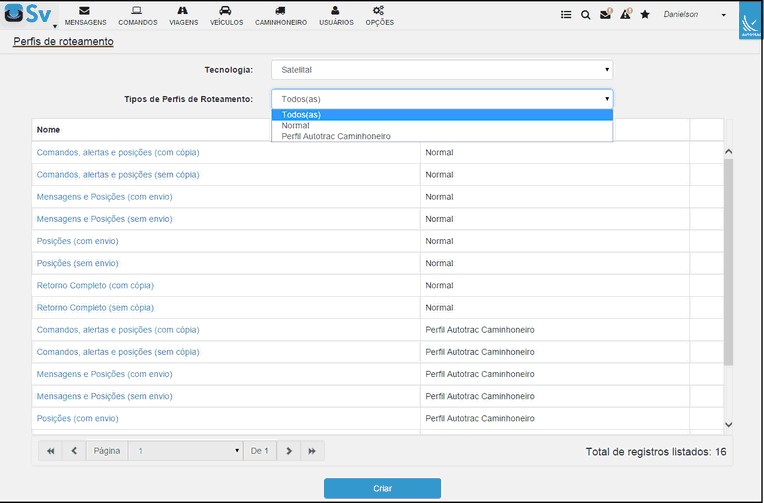Open Normal profile Mensagens e Posições (sem envio)
The width and height of the screenshot is (764, 503).
(x=104, y=219)
